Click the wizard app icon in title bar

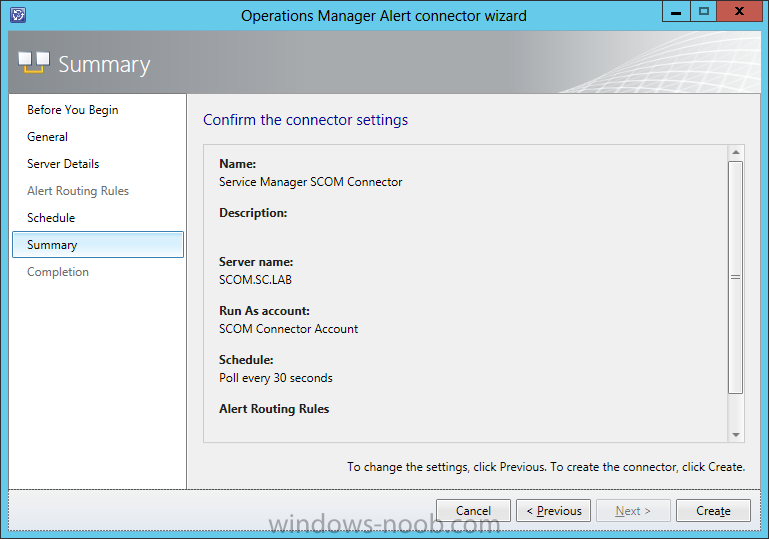pyautogui.click(x=18, y=15)
